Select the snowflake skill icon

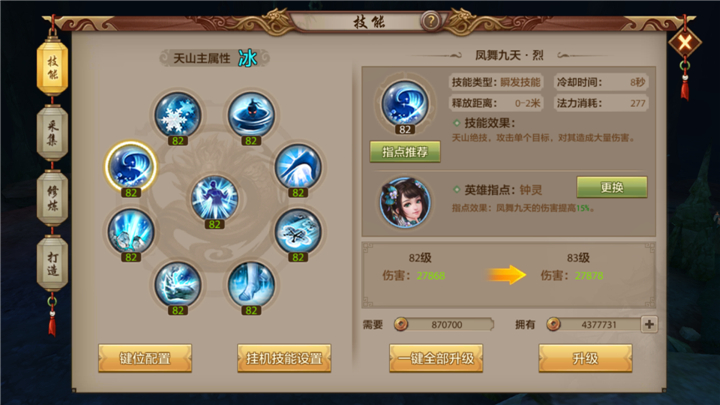point(178,115)
